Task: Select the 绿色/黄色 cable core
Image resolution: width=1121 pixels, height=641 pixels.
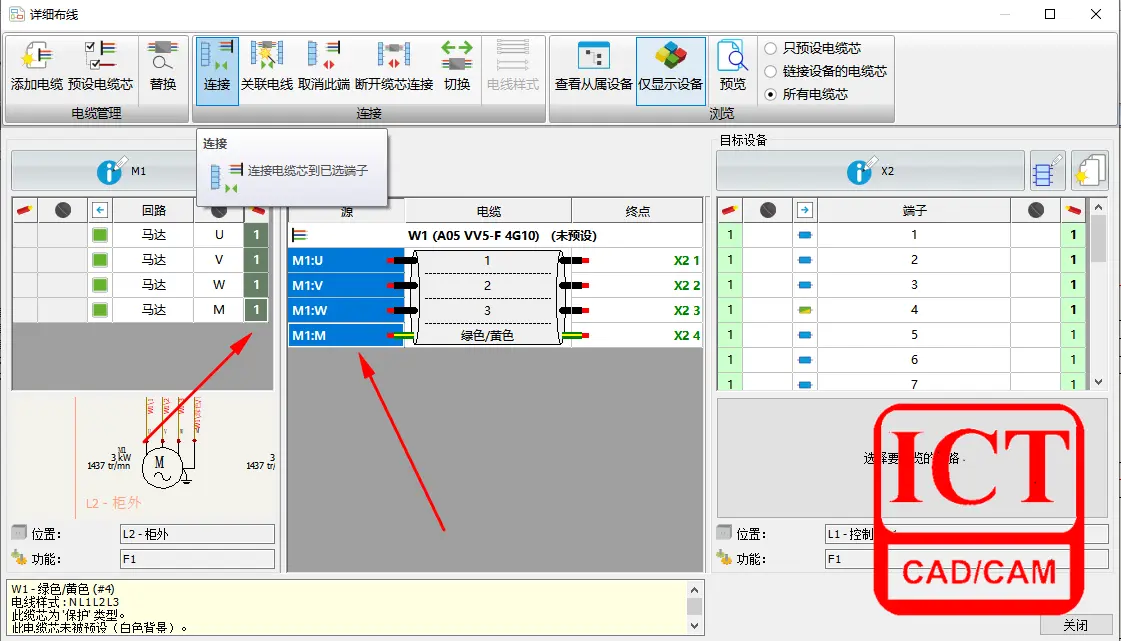Action: 488,335
